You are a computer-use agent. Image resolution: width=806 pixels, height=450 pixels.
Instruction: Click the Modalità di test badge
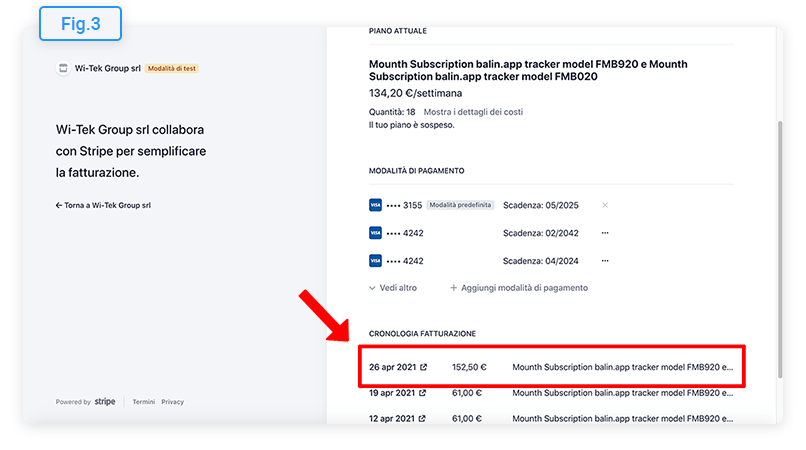pyautogui.click(x=172, y=68)
